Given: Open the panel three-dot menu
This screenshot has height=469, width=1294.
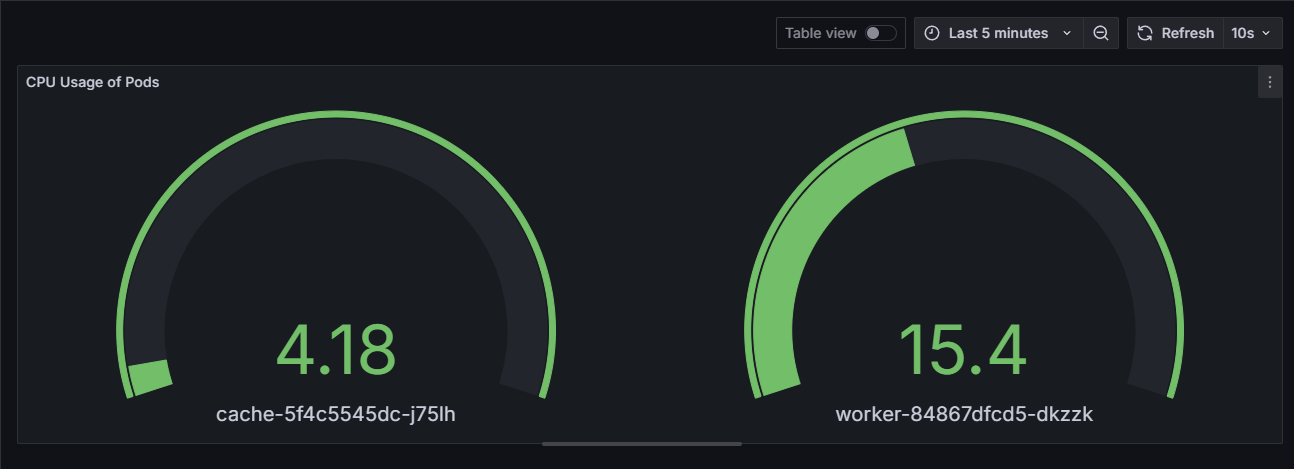Looking at the screenshot, I should (x=1270, y=82).
